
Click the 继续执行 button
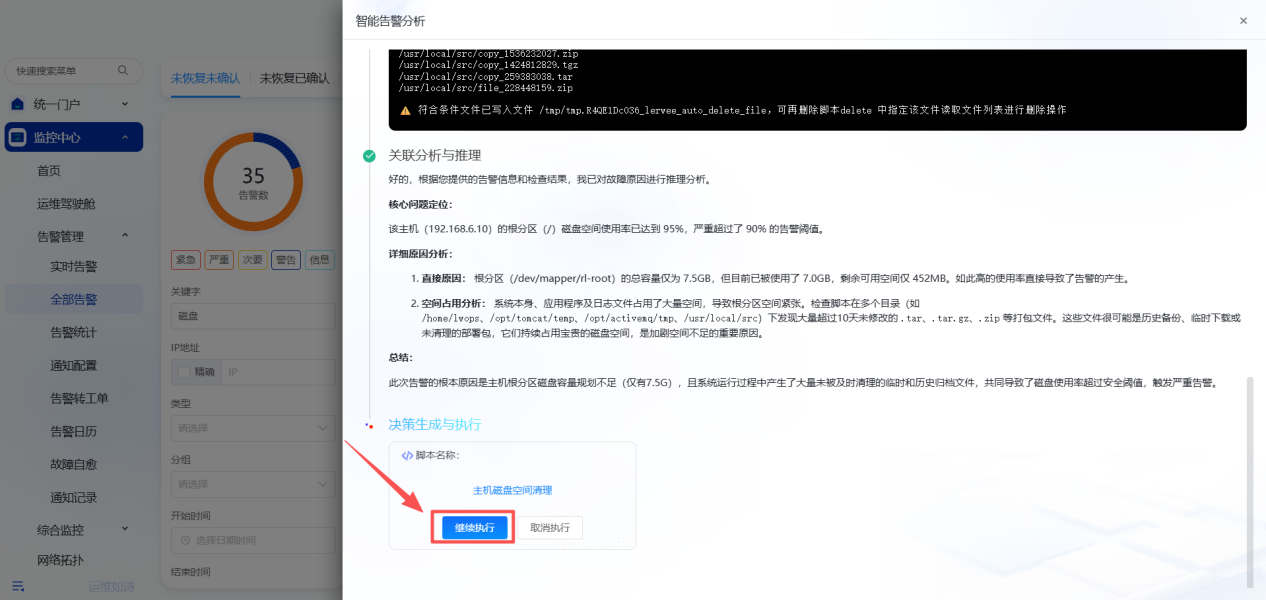[x=475, y=528]
